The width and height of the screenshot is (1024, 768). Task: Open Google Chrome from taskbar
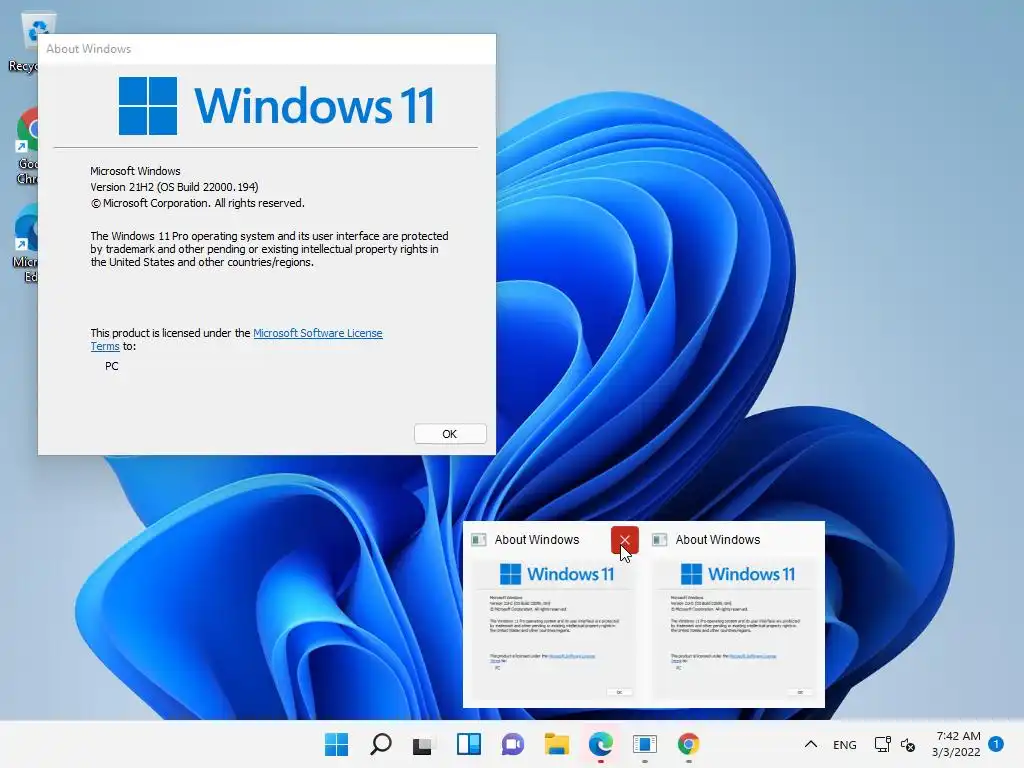pyautogui.click(x=688, y=744)
